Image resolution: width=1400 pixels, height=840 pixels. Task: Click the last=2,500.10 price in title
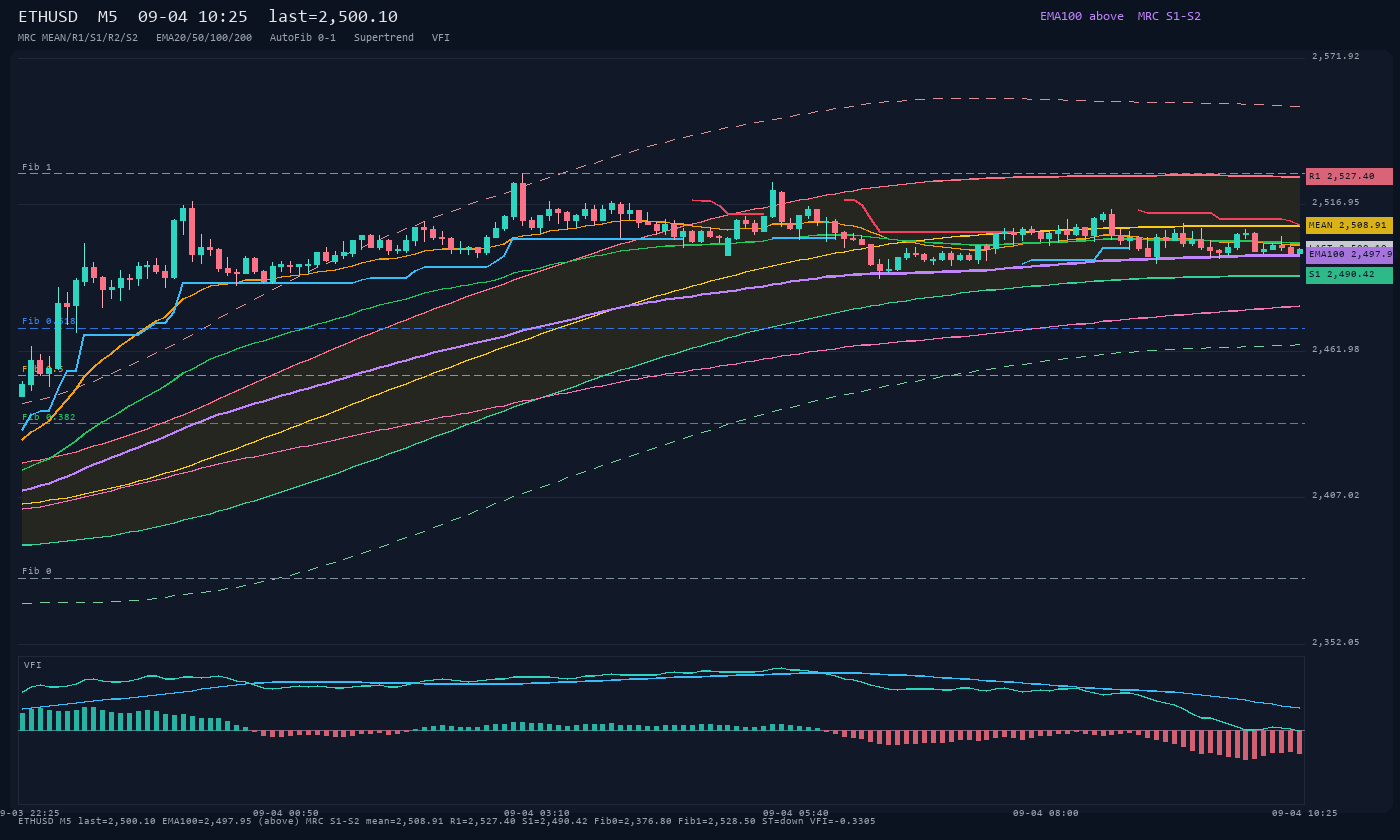[333, 17]
